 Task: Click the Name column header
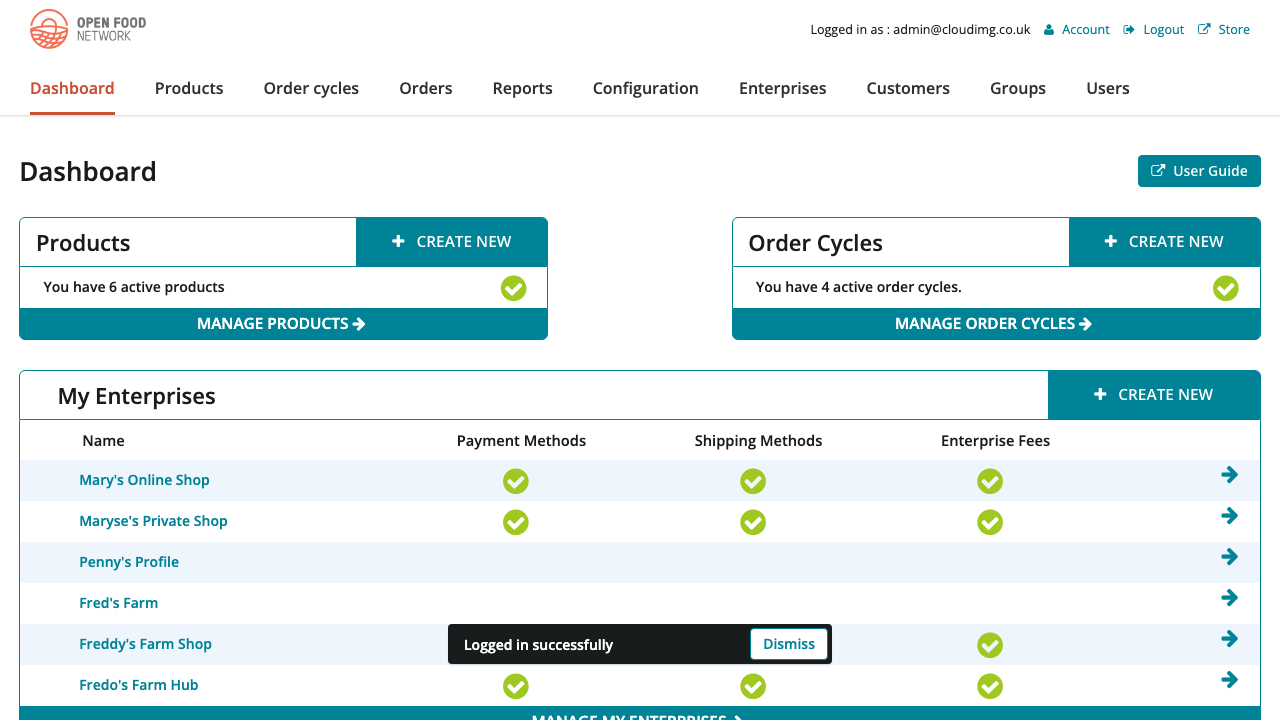[x=103, y=441]
